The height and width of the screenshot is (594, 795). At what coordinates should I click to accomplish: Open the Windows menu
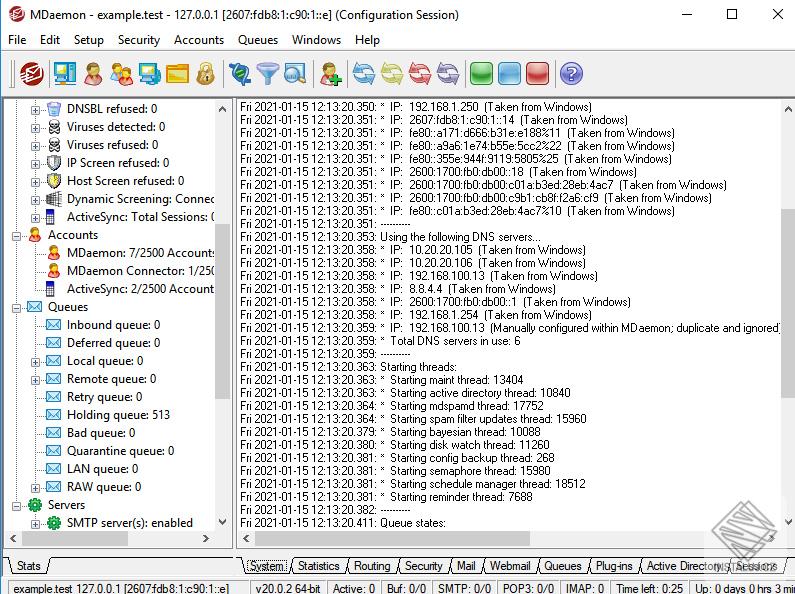[x=316, y=40]
